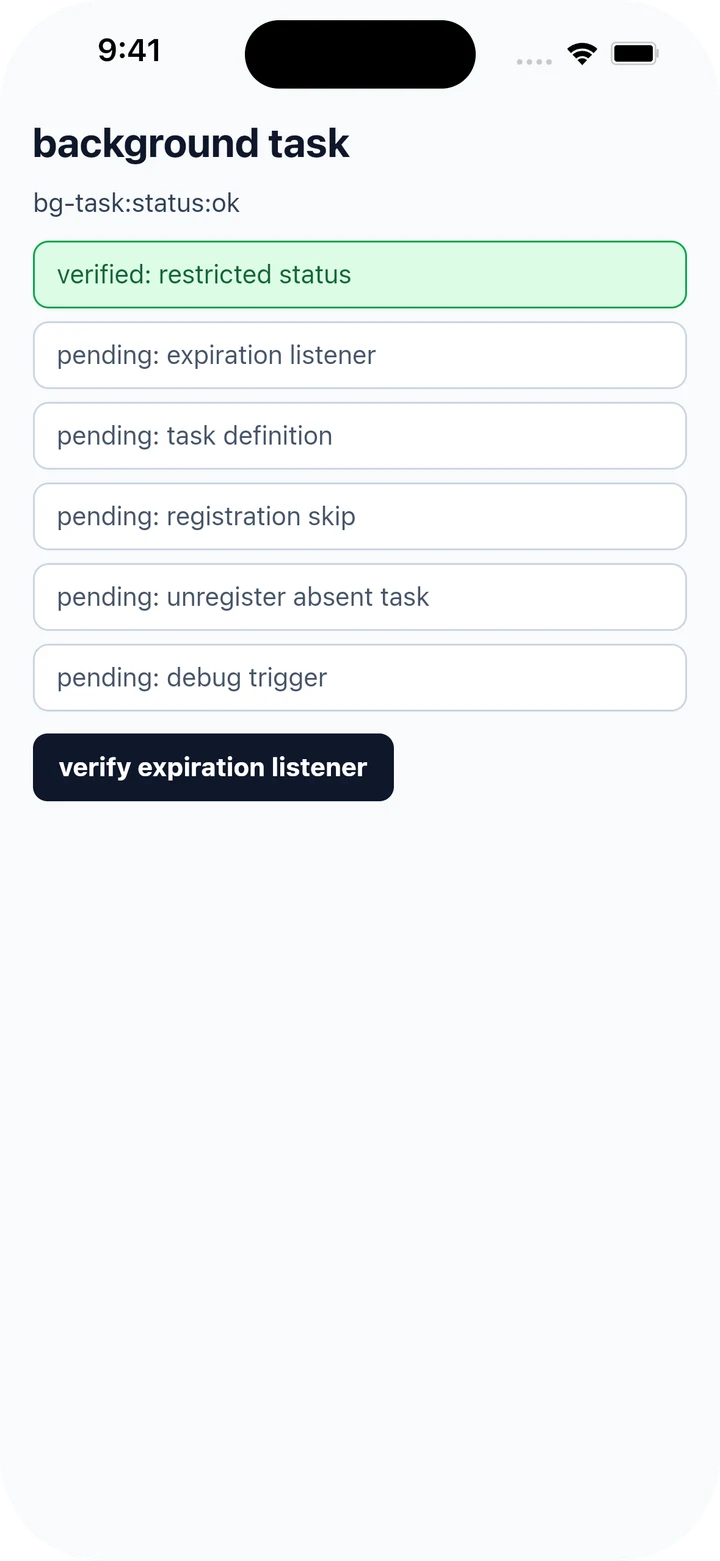Select the pending: expiration listener row
Viewport: 720px width, 1561px height.
click(x=360, y=355)
